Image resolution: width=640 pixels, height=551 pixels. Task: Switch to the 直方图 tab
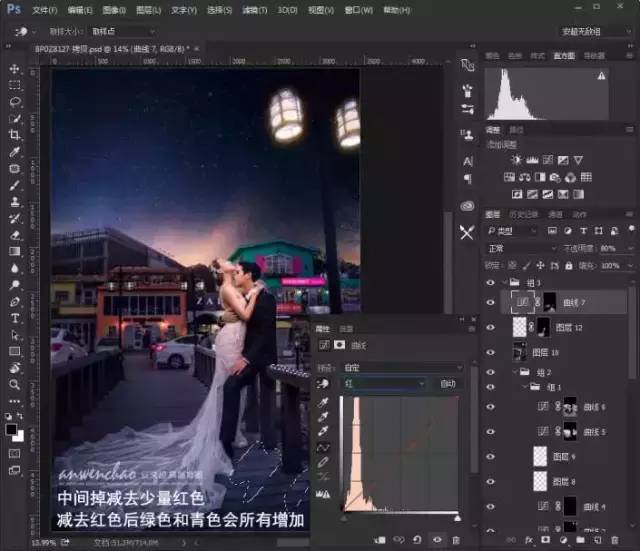point(564,56)
